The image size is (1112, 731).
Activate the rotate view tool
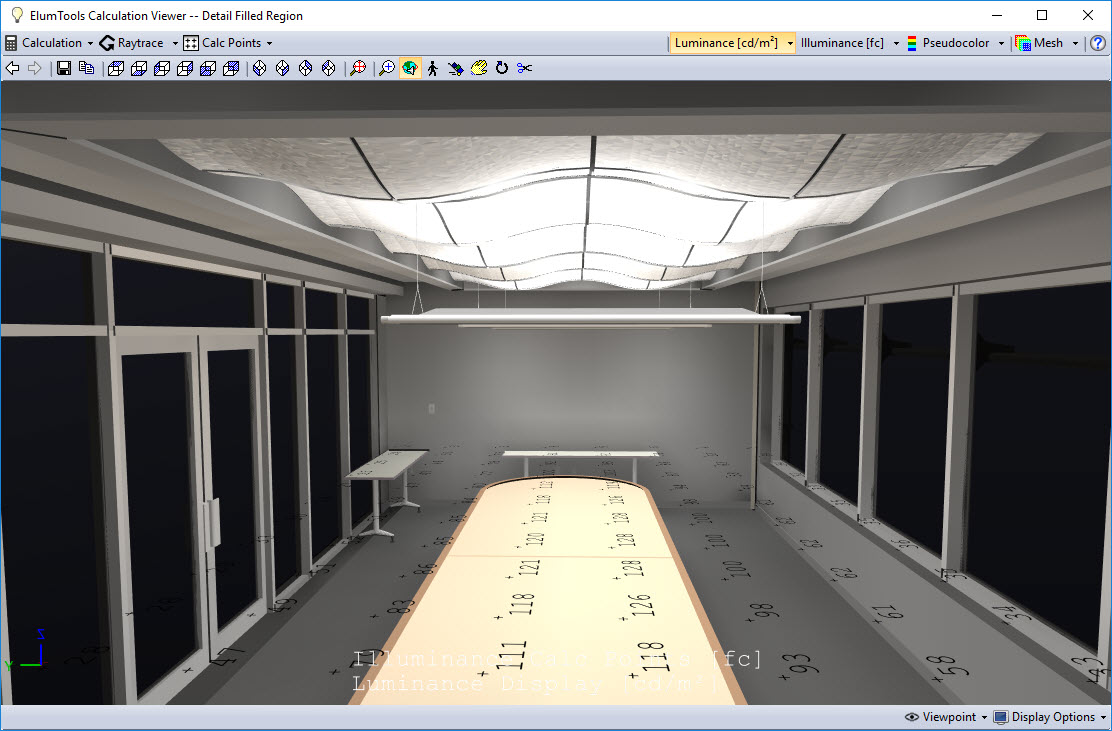coord(501,68)
